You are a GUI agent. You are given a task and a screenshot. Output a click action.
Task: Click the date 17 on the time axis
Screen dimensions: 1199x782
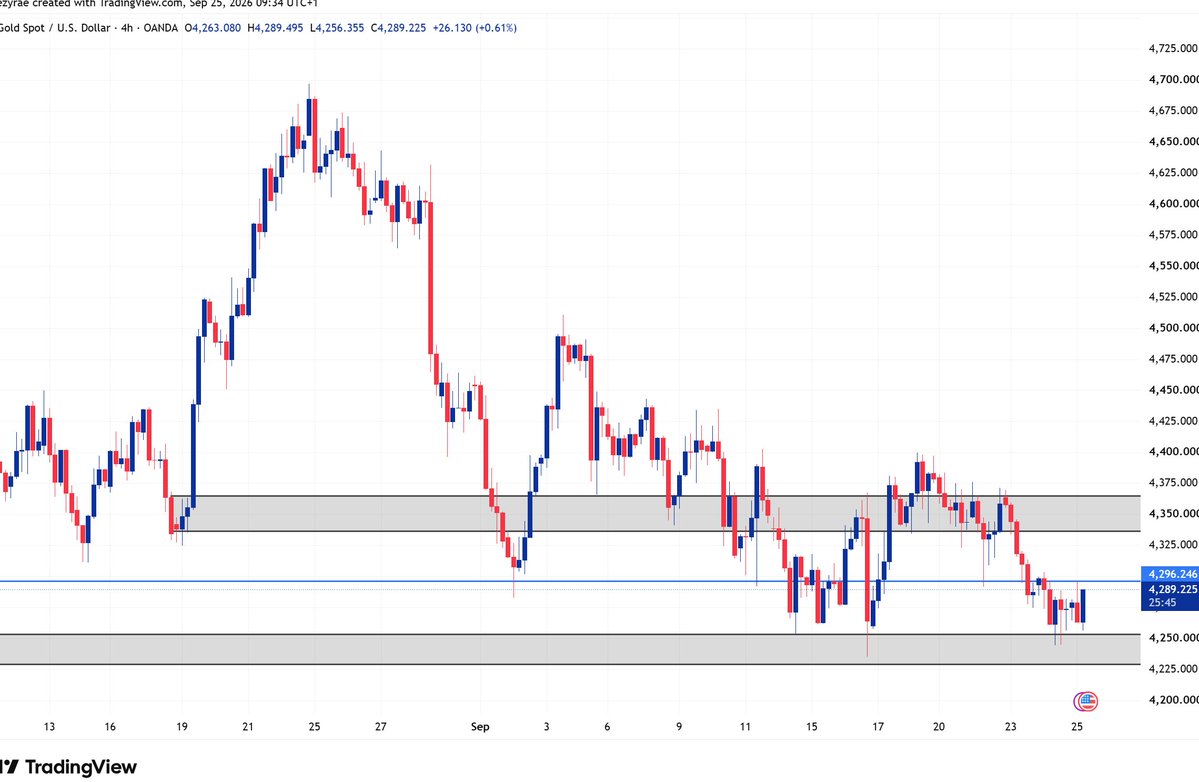[x=878, y=726]
